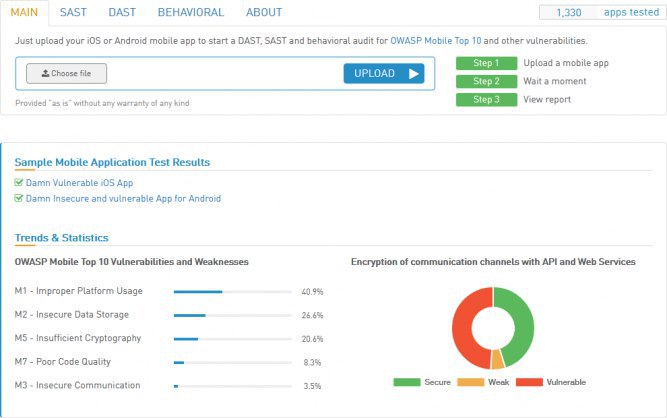Click the Step 3 badge
Image resolution: width=667 pixels, height=418 pixels.
pyautogui.click(x=486, y=100)
